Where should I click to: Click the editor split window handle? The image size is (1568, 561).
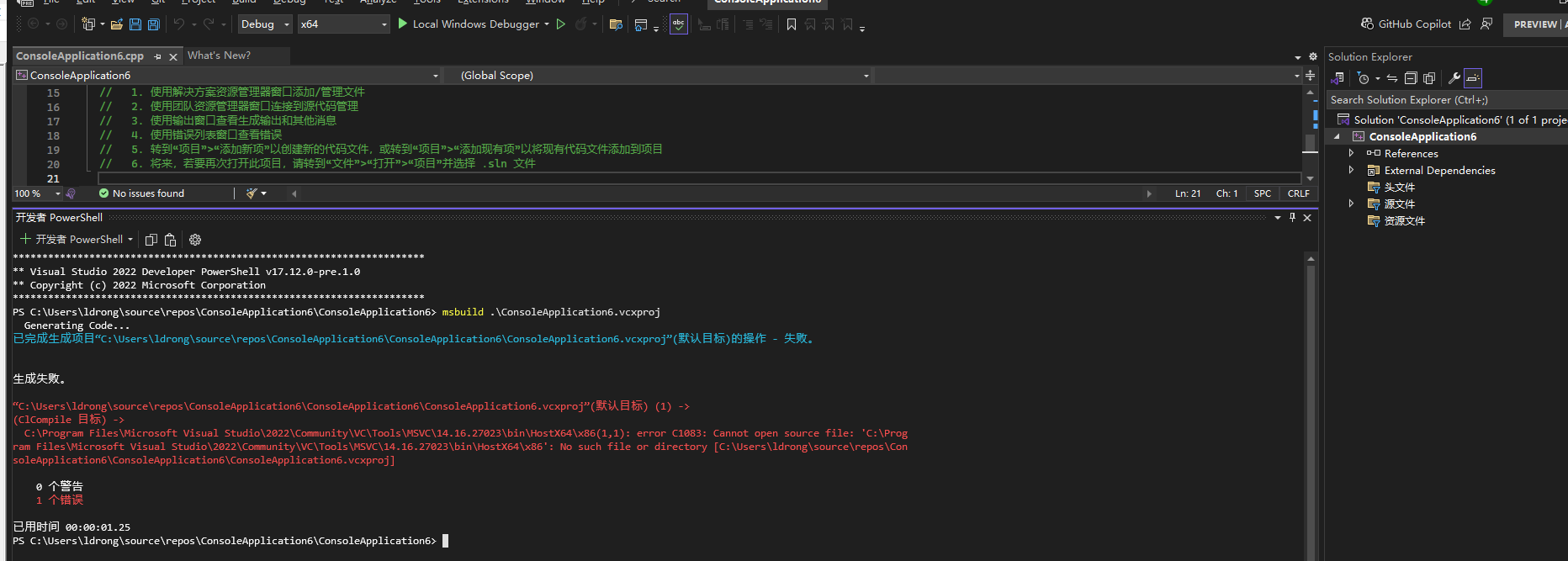1310,76
